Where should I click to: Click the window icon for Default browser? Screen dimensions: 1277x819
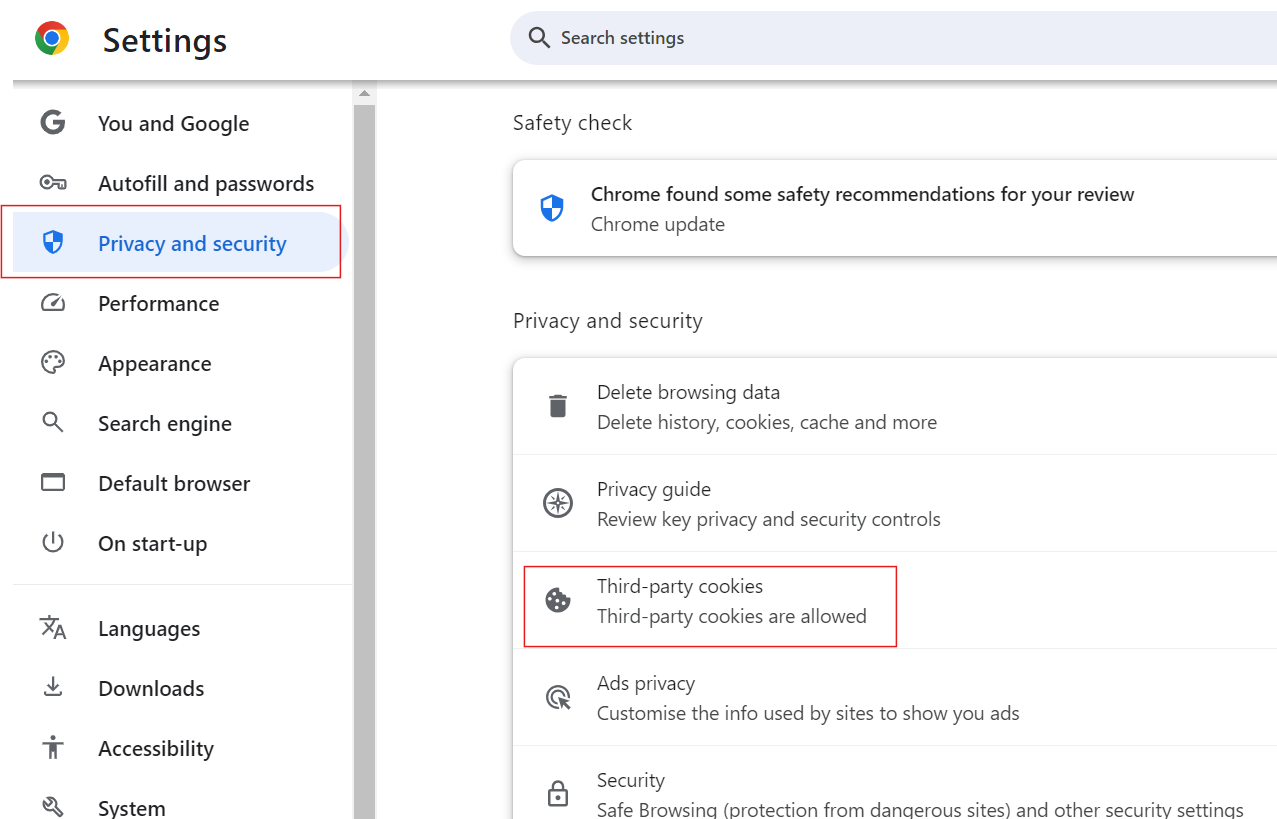(52, 483)
